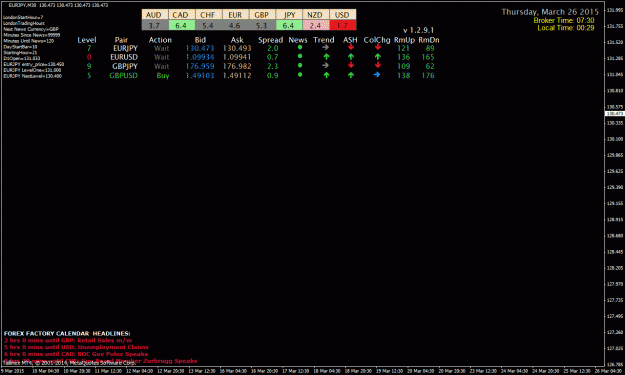Click the EURUSD ask price 1.09941
Viewport: 625px width, 375px height.
point(237,57)
